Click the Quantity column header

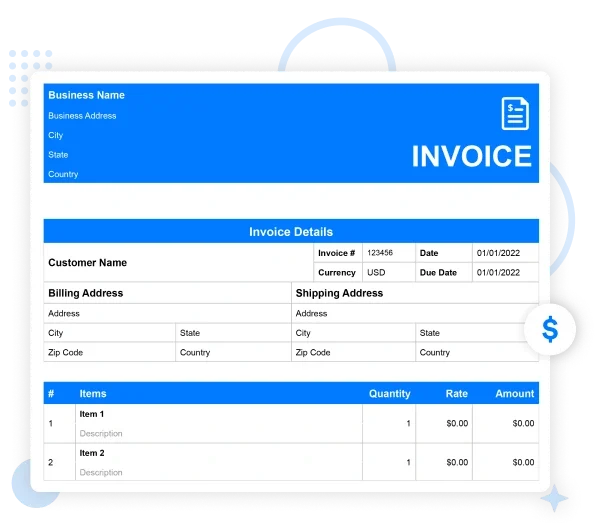point(390,394)
